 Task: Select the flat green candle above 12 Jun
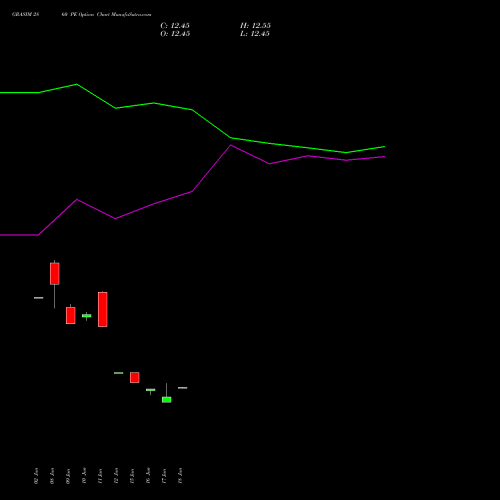click(119, 373)
